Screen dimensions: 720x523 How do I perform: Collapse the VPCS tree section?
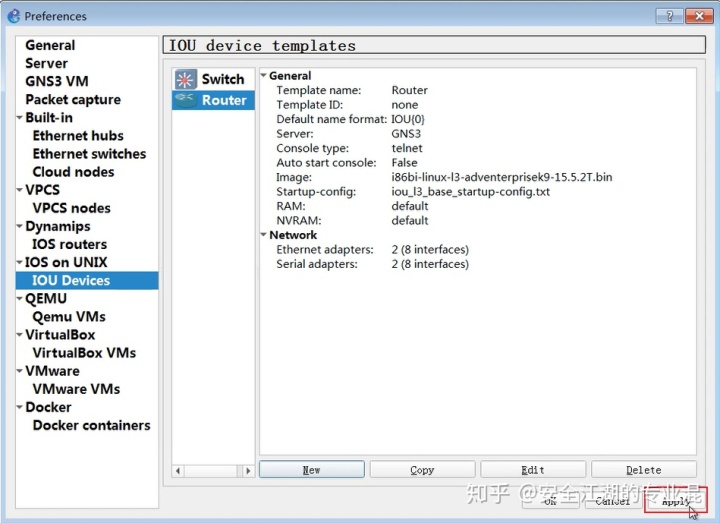[x=19, y=190]
